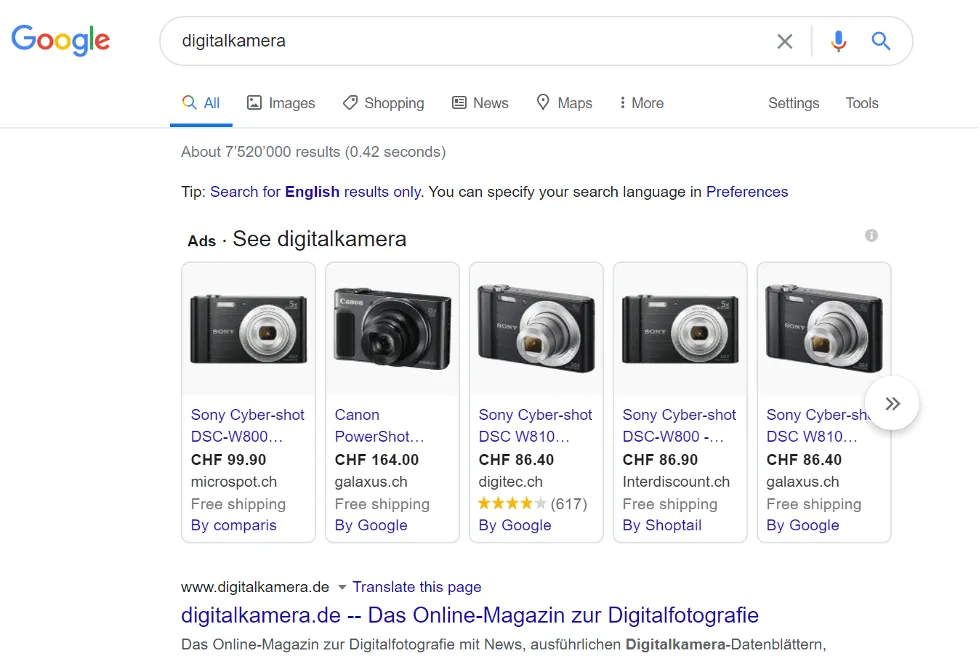Open the More menu
The image size is (980, 656).
point(641,103)
